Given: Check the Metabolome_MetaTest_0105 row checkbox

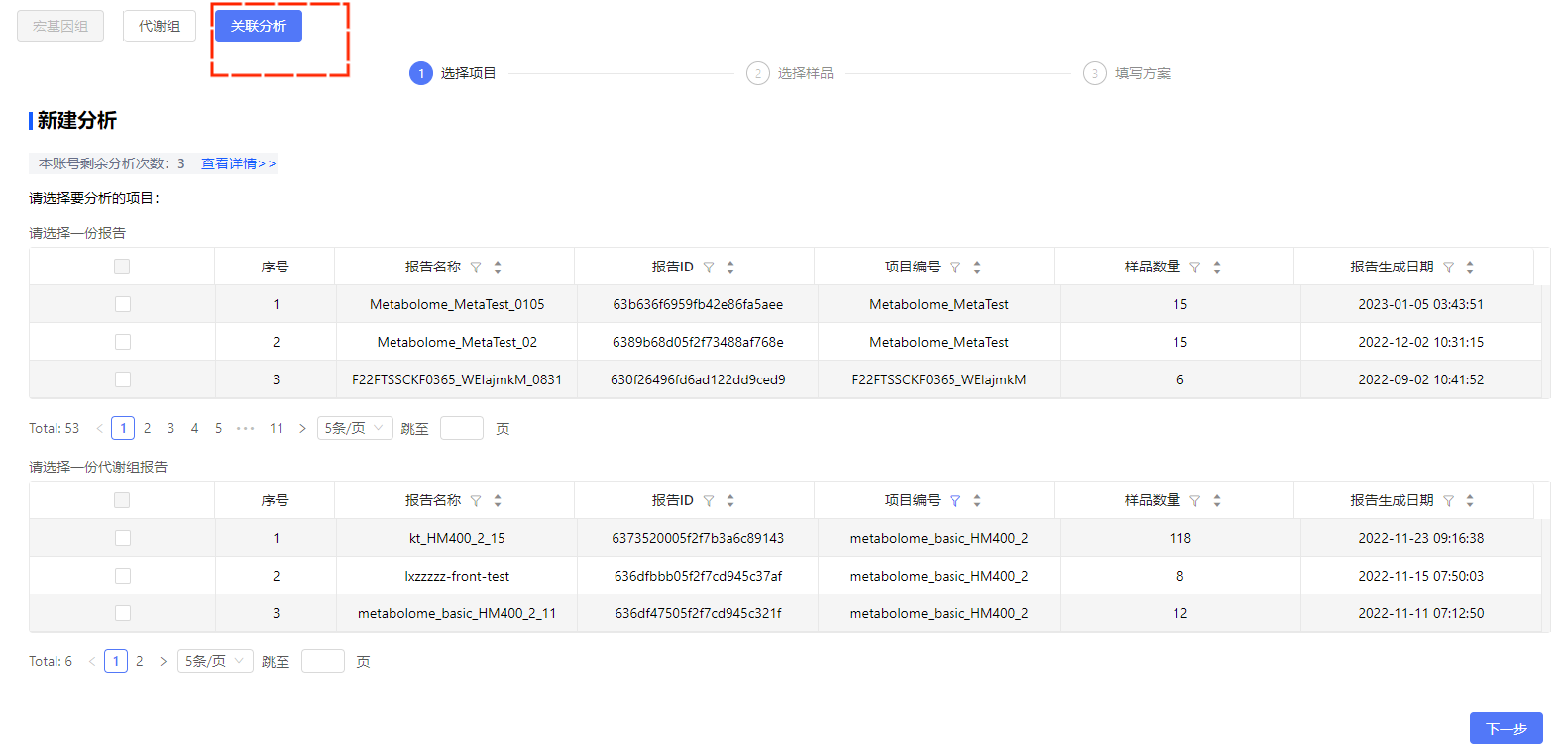Looking at the screenshot, I should click(x=123, y=304).
